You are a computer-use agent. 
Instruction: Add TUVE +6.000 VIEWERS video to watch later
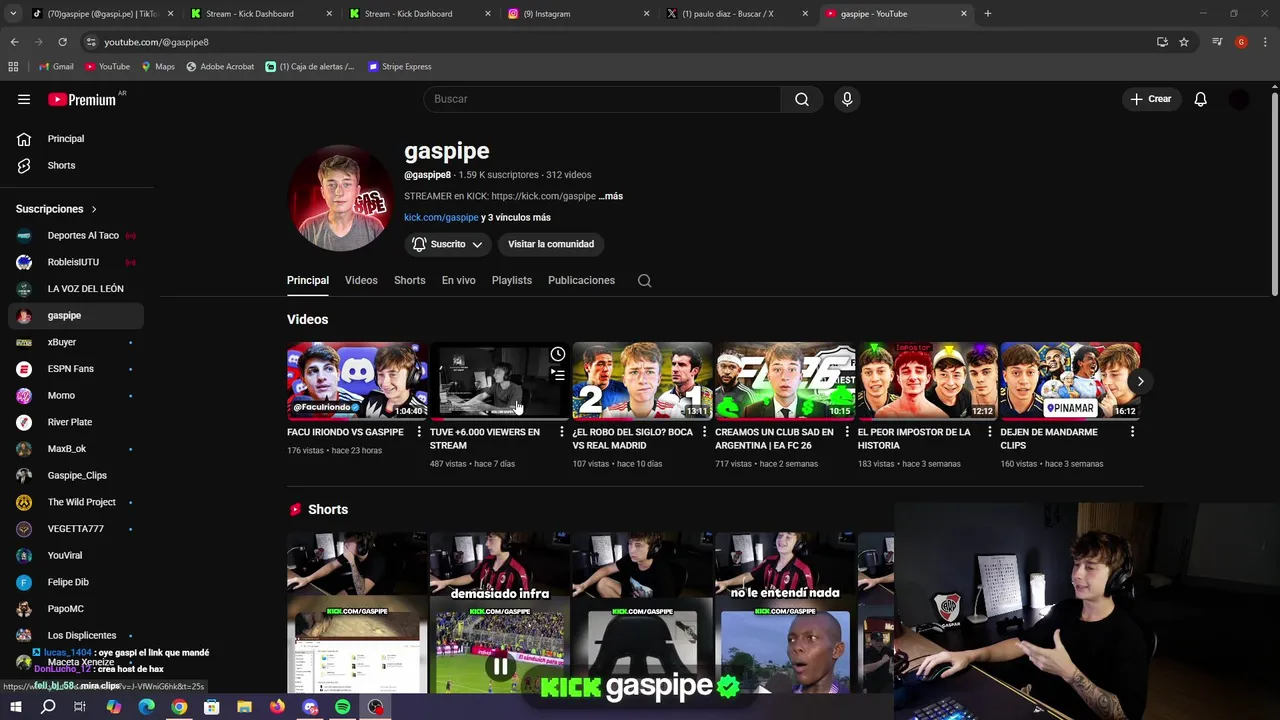(x=558, y=354)
